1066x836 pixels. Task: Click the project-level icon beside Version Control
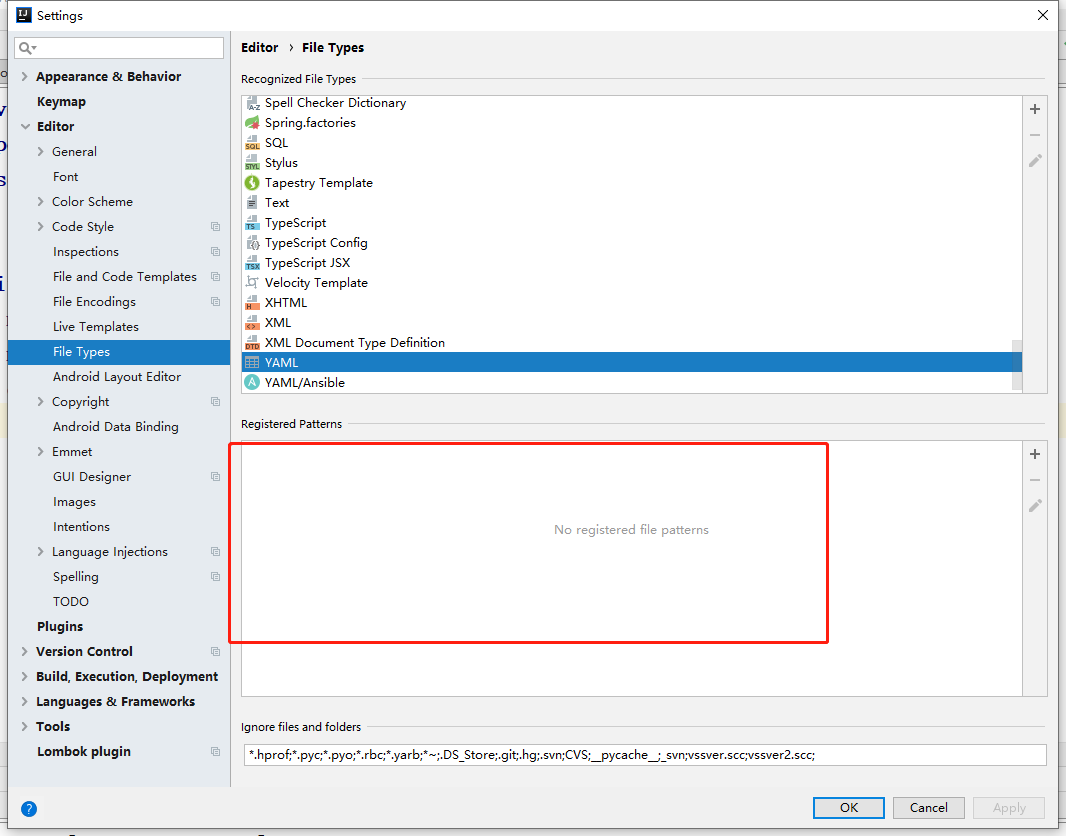tap(216, 652)
